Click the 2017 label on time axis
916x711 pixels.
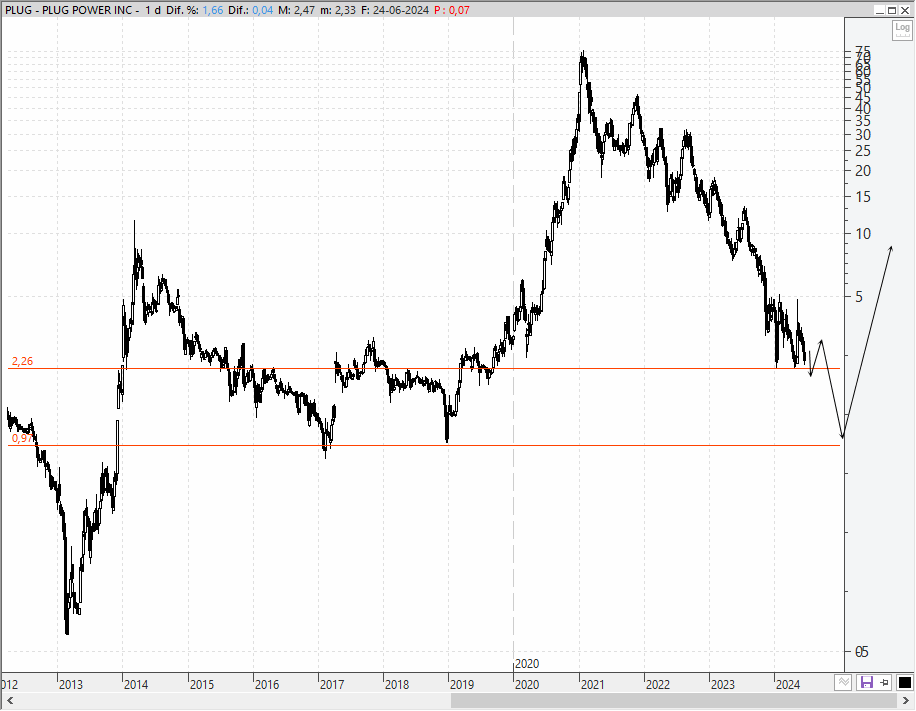click(332, 684)
